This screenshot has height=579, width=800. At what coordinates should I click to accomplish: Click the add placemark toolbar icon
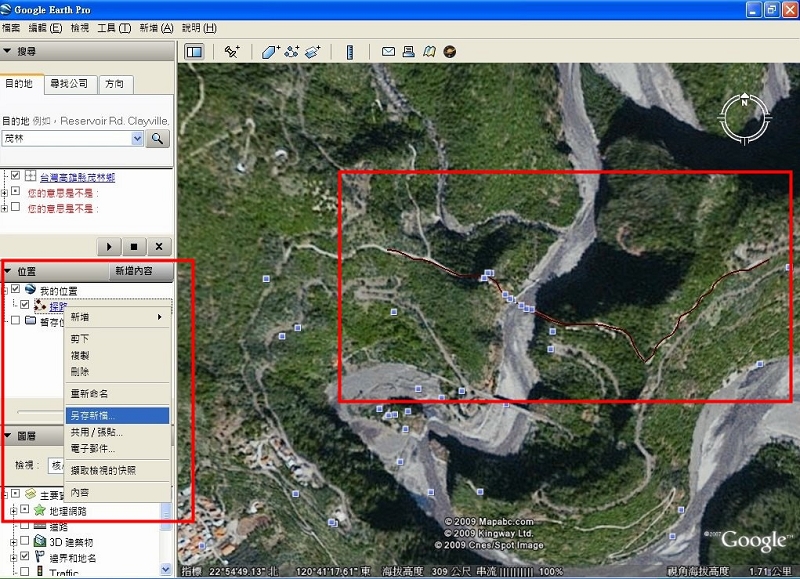tap(232, 51)
